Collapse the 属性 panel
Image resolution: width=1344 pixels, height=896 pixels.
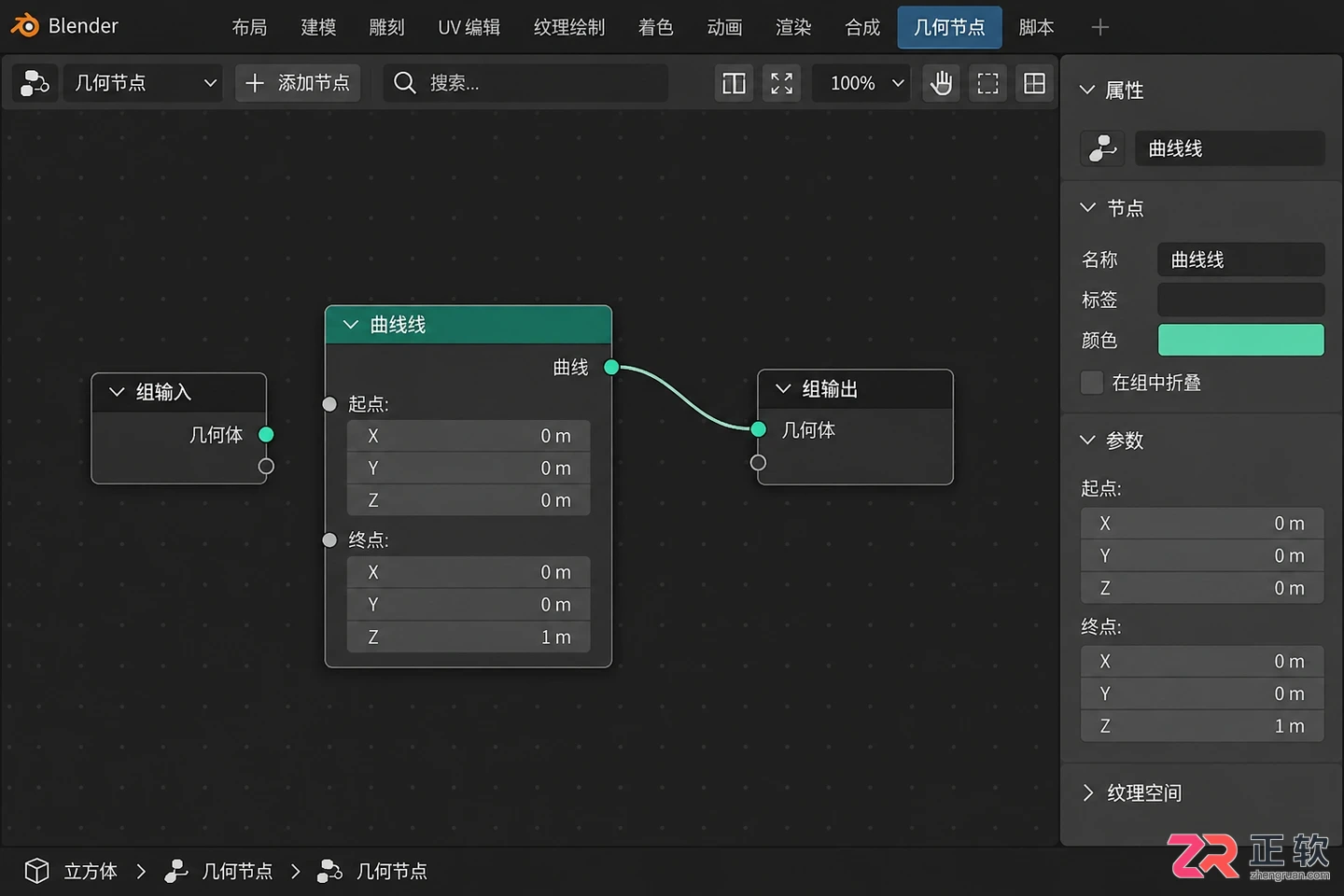1086,90
